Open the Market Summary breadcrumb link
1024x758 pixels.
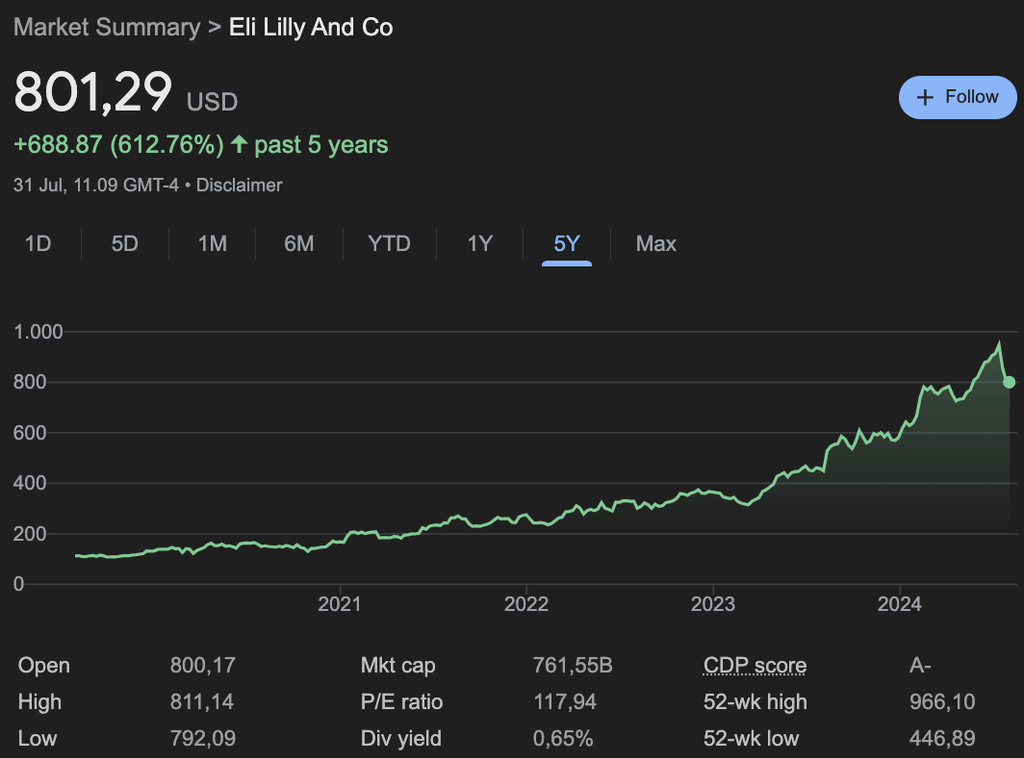106,27
